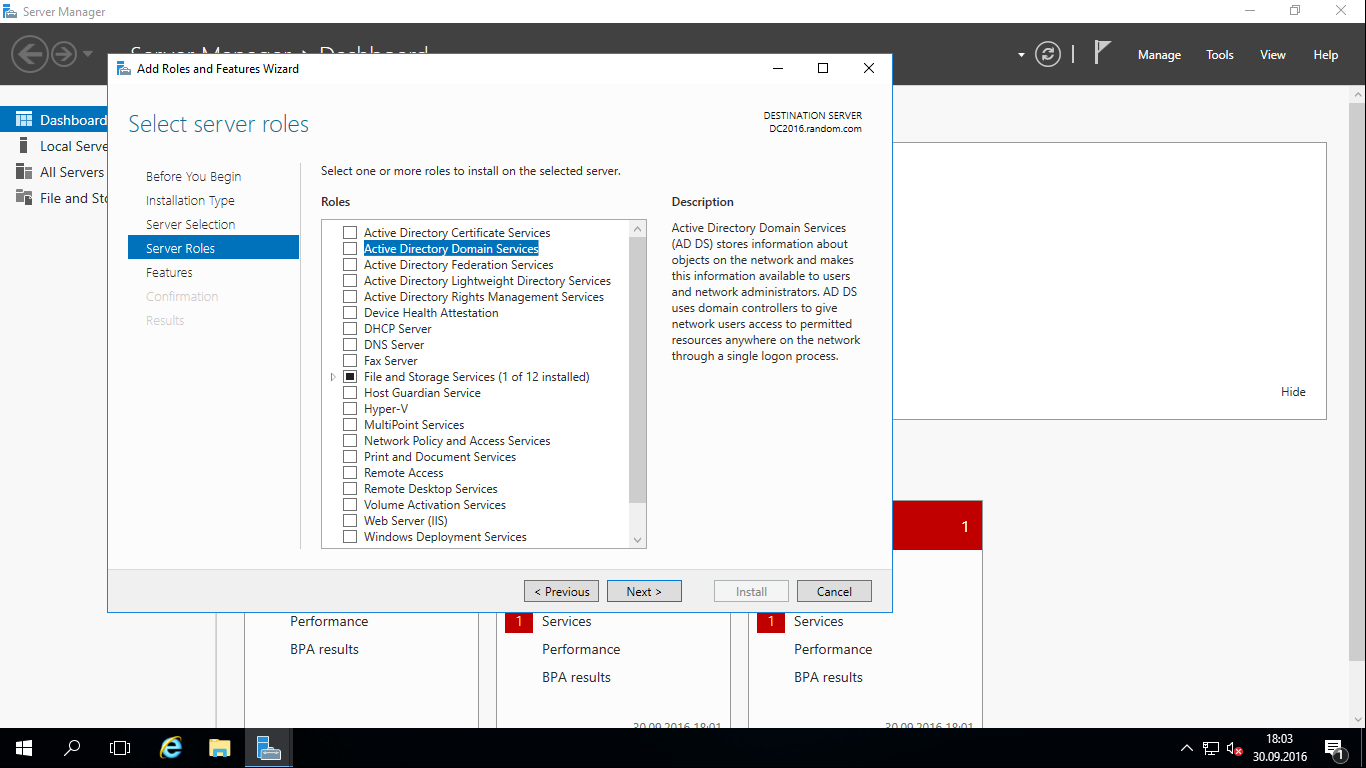Screen dimensions: 1366x768
Task: Open the Help menu
Action: 1326,55
